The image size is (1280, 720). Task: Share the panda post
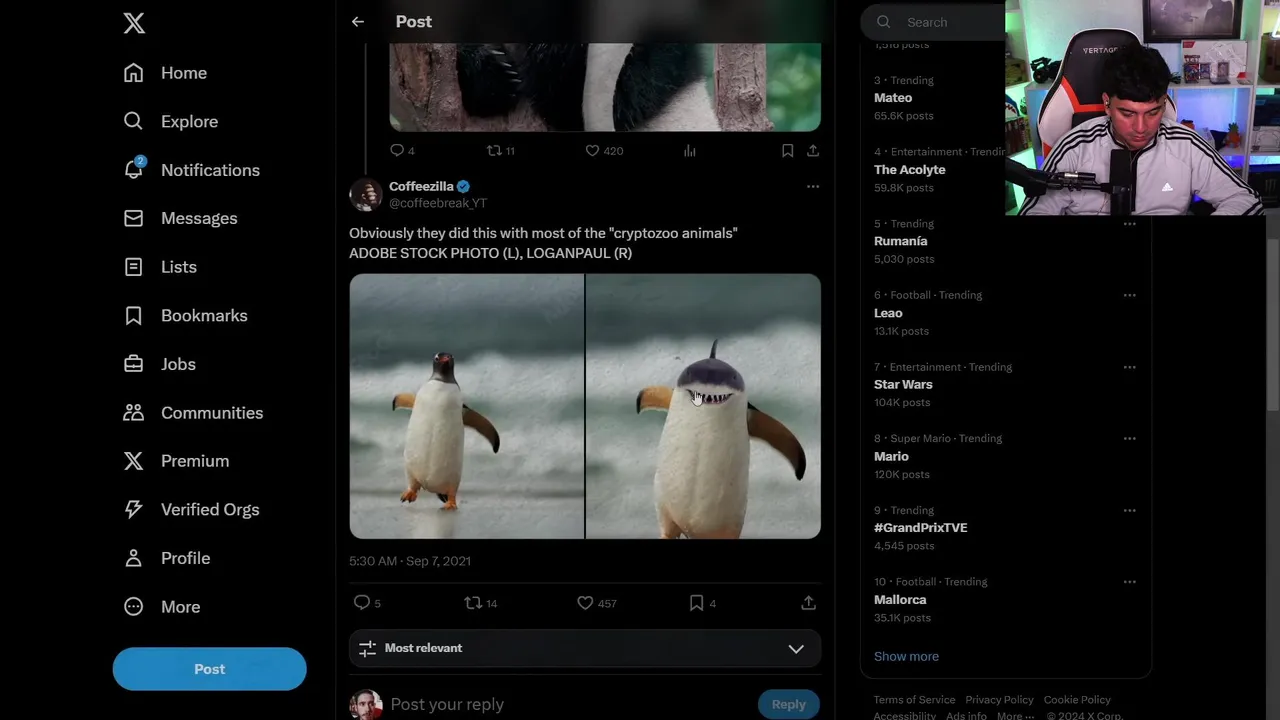813,150
